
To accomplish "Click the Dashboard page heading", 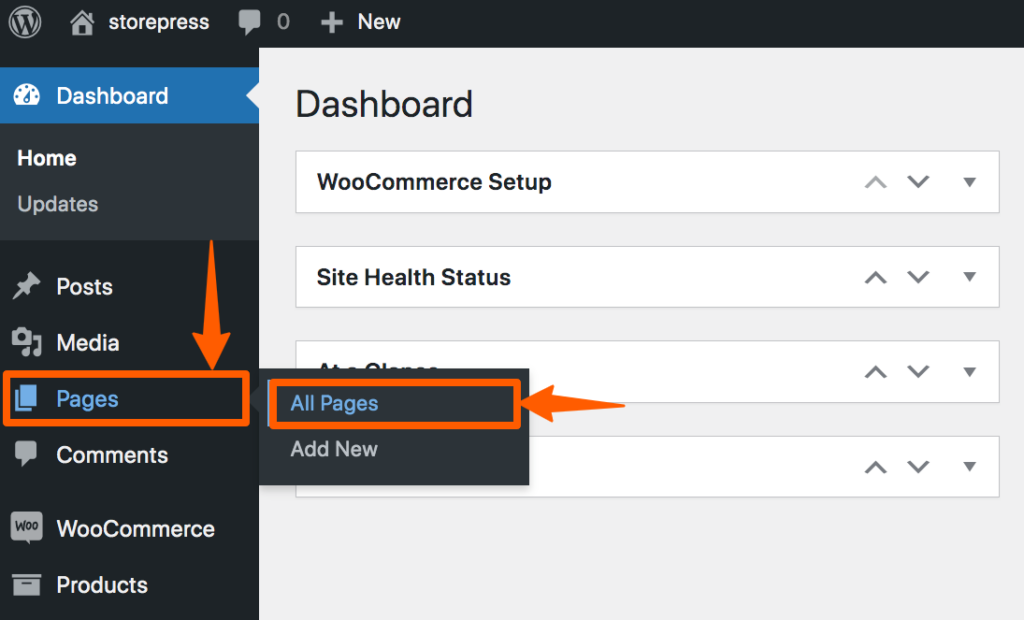I will tap(384, 104).
